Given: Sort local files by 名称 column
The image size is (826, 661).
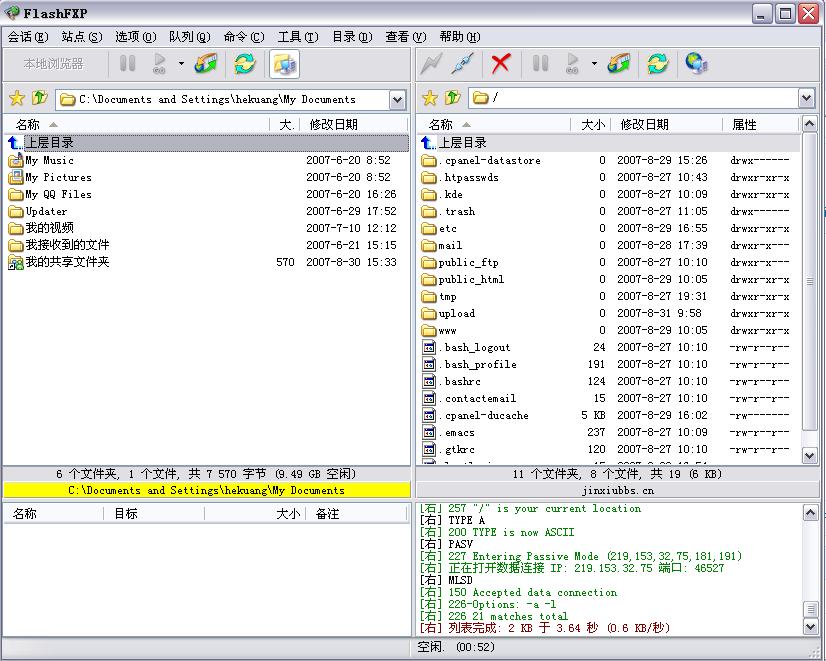Looking at the screenshot, I should (x=137, y=125).
